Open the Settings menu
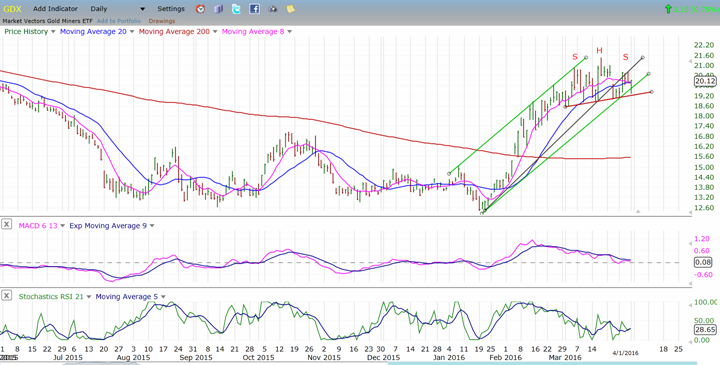 click(171, 9)
